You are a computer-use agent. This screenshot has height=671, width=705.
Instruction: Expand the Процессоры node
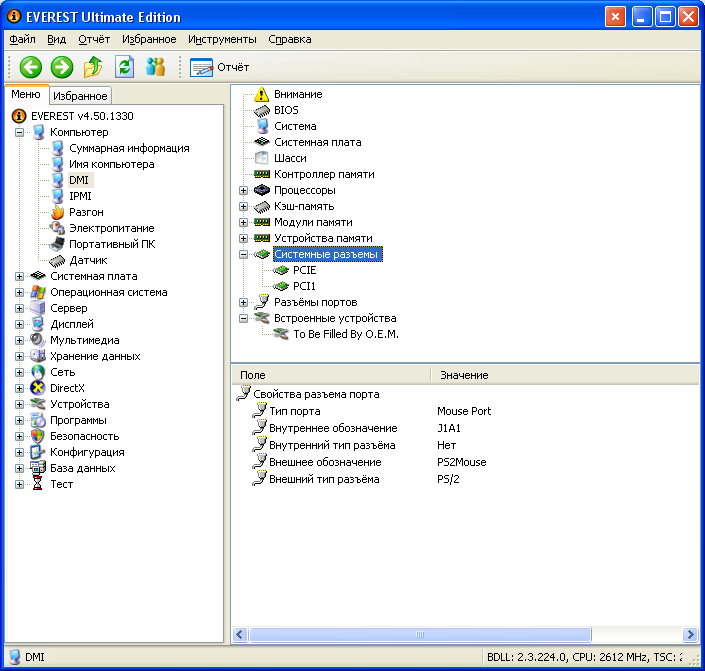click(243, 190)
